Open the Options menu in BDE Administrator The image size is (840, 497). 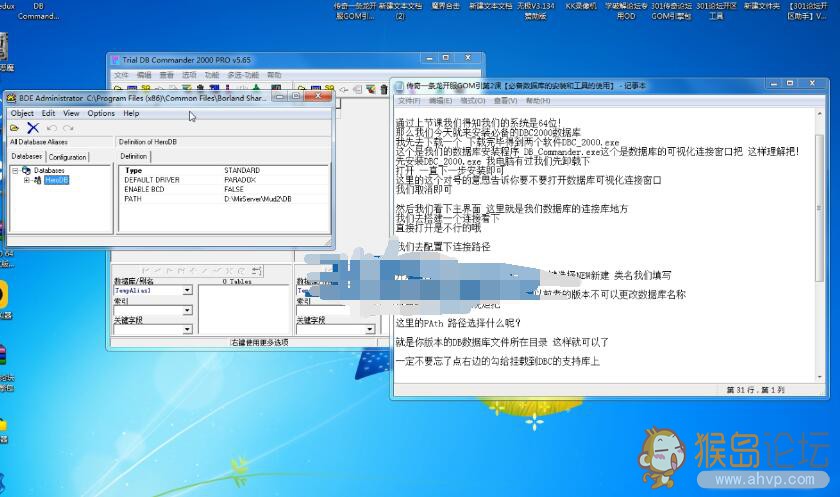(101, 114)
